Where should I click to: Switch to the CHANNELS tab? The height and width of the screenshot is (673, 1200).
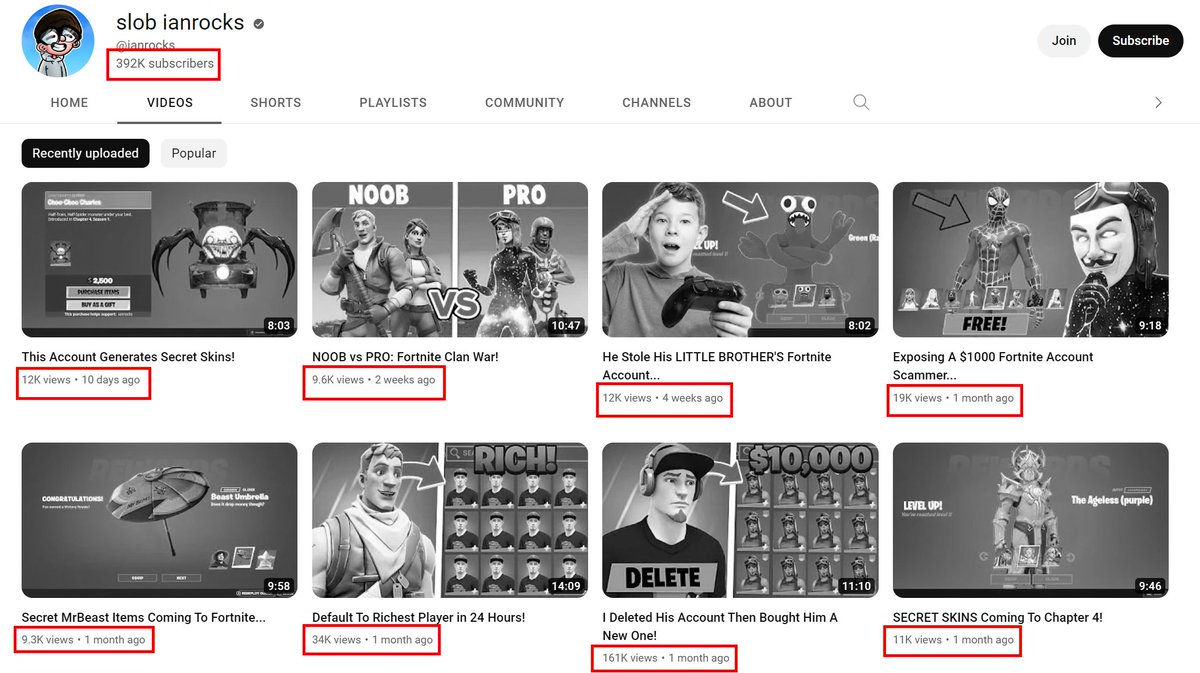(x=657, y=102)
